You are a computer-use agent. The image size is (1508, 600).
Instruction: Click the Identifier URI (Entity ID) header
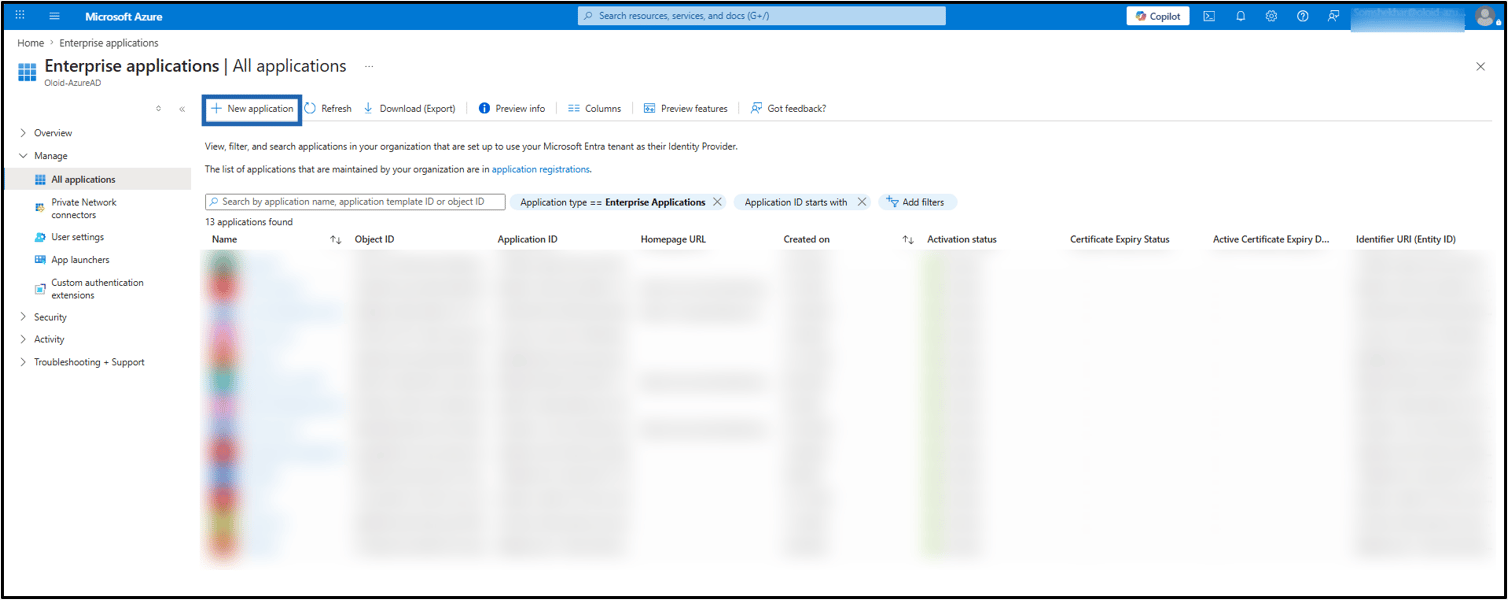click(x=1406, y=240)
